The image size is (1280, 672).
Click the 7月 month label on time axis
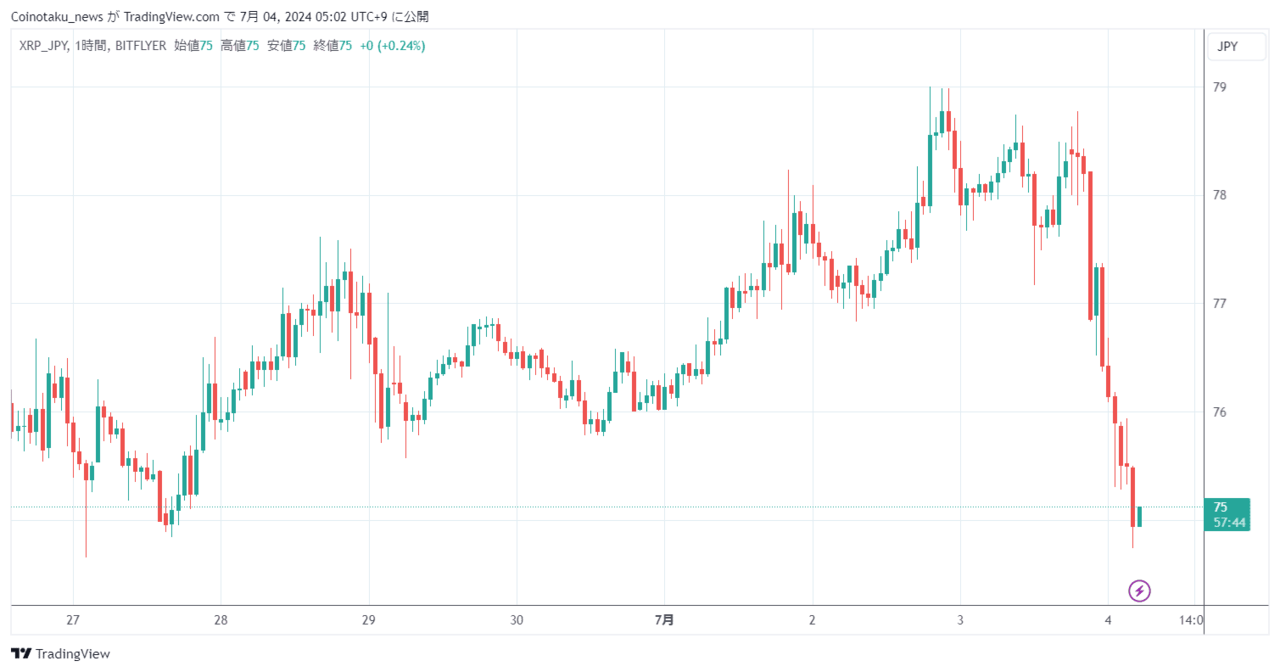point(664,620)
